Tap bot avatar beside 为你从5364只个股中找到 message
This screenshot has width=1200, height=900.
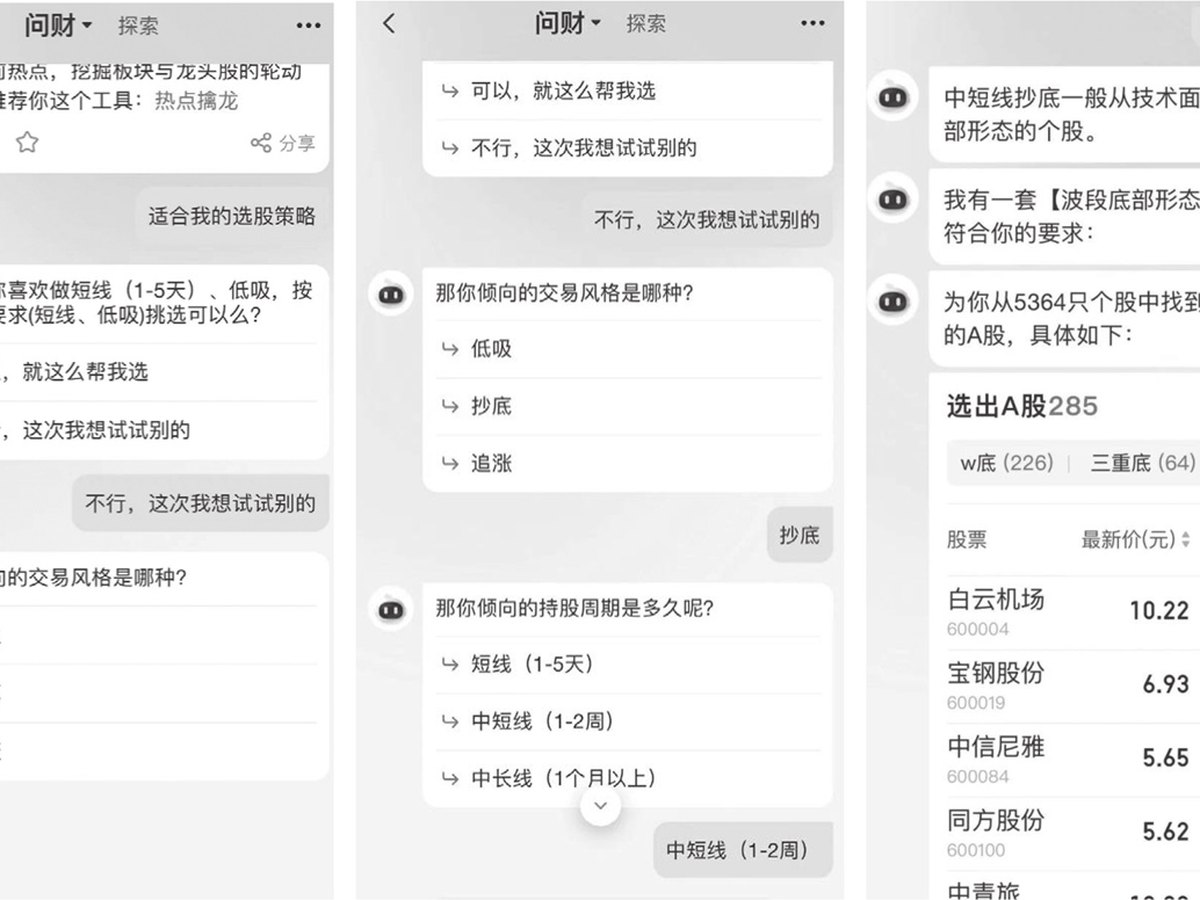tap(892, 300)
